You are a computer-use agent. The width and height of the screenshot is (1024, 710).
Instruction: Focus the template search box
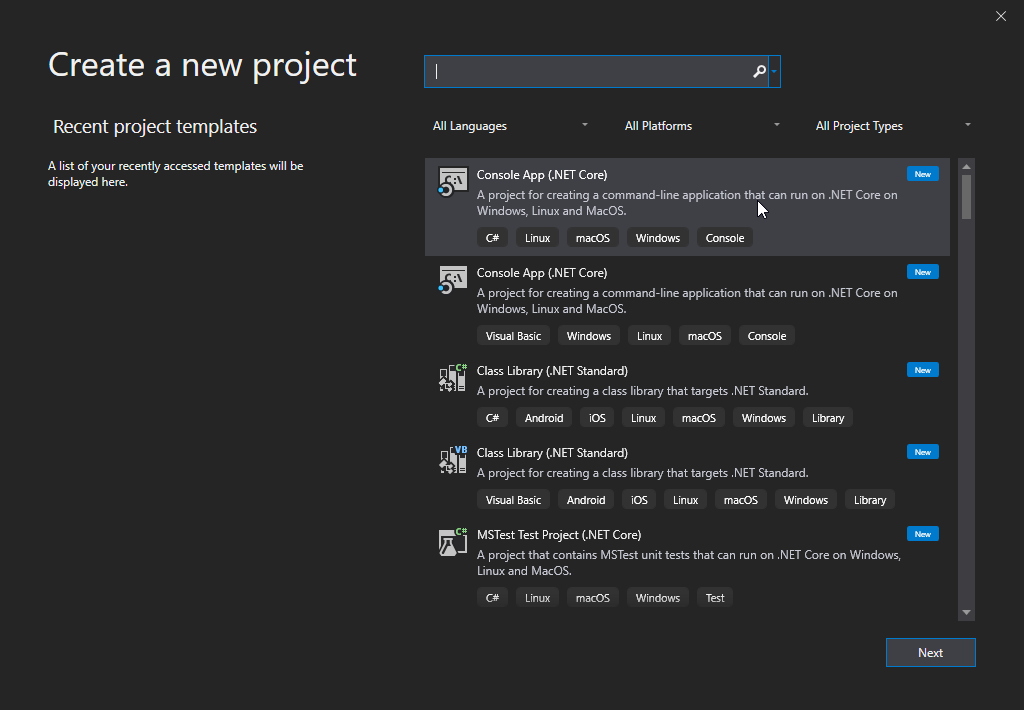(x=590, y=71)
